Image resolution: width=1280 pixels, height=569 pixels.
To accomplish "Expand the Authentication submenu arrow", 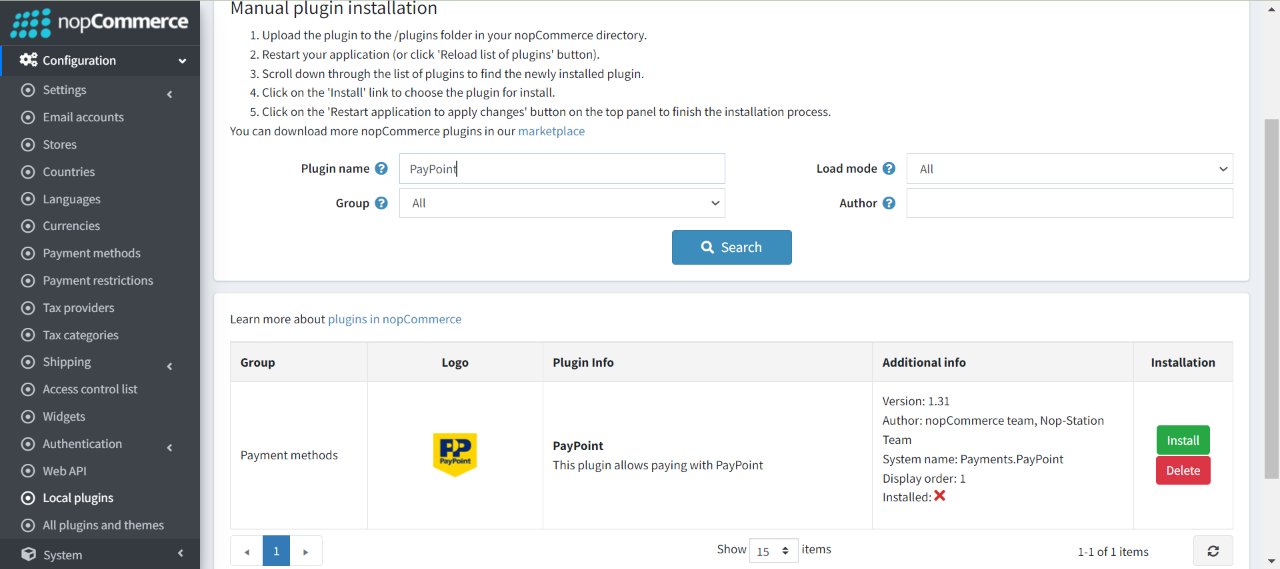I will tap(169, 448).
